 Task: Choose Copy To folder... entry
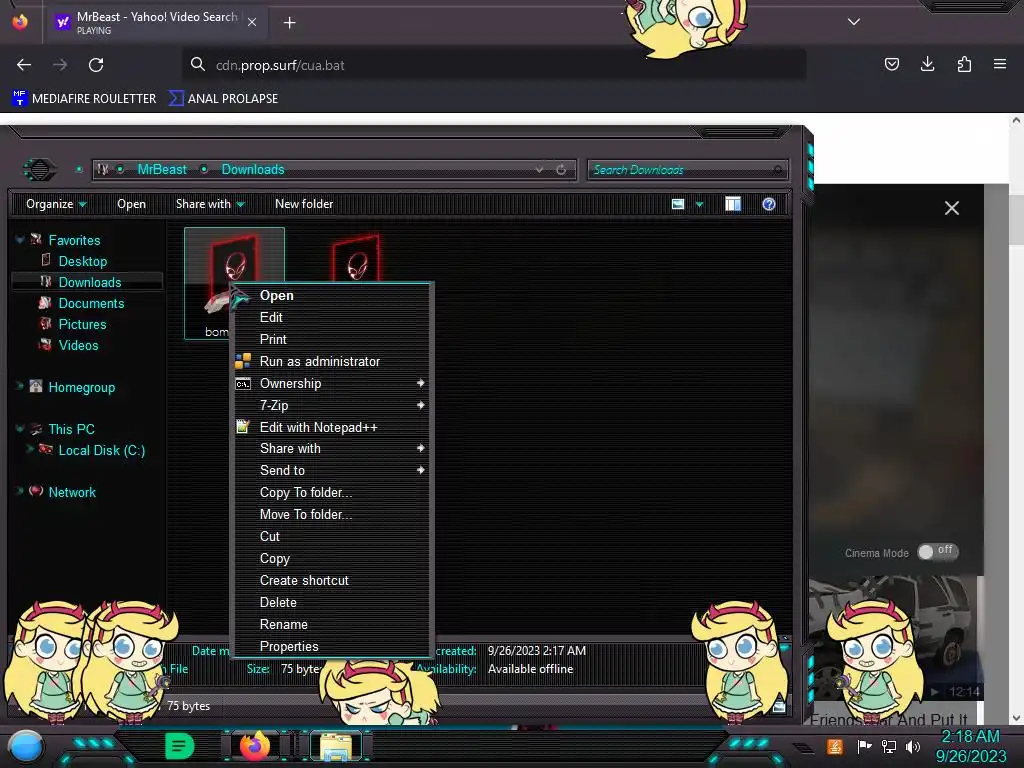click(x=333, y=492)
